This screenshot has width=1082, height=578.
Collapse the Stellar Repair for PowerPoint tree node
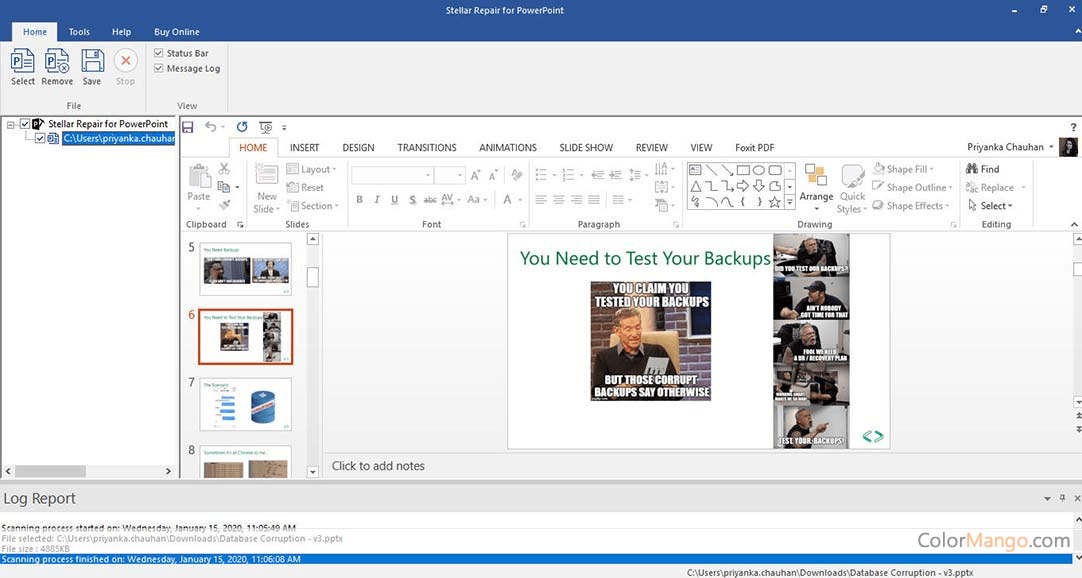[10, 124]
